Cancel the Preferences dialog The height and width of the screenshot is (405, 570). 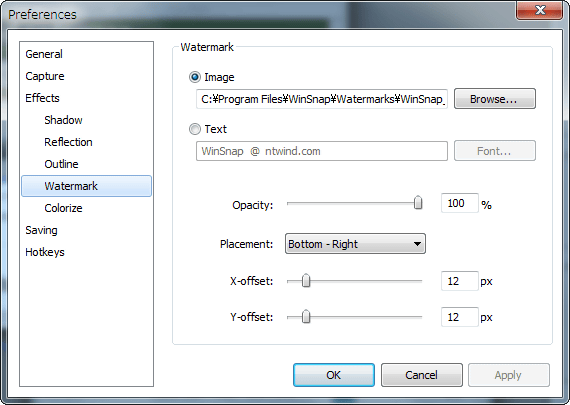(422, 375)
